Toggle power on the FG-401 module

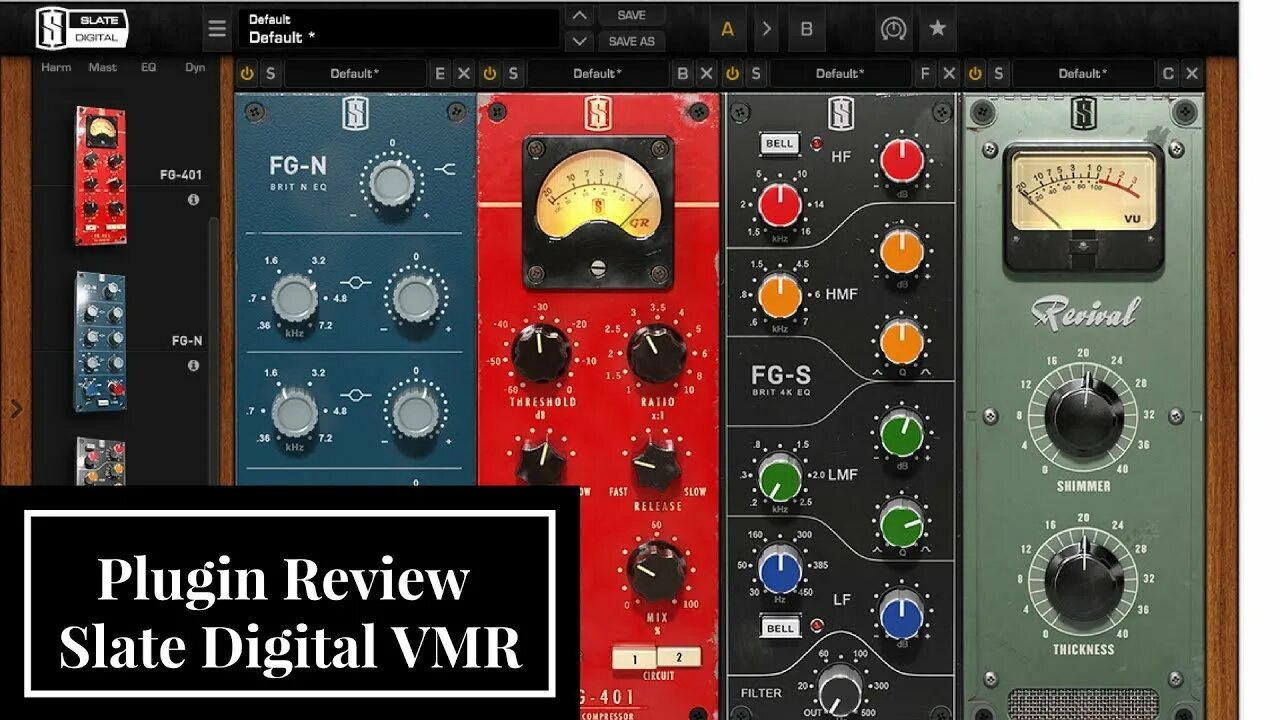(489, 73)
